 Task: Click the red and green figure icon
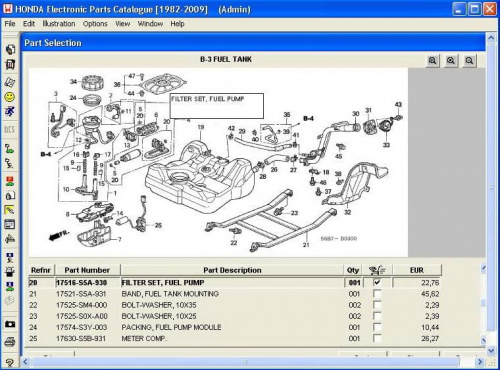point(10,181)
